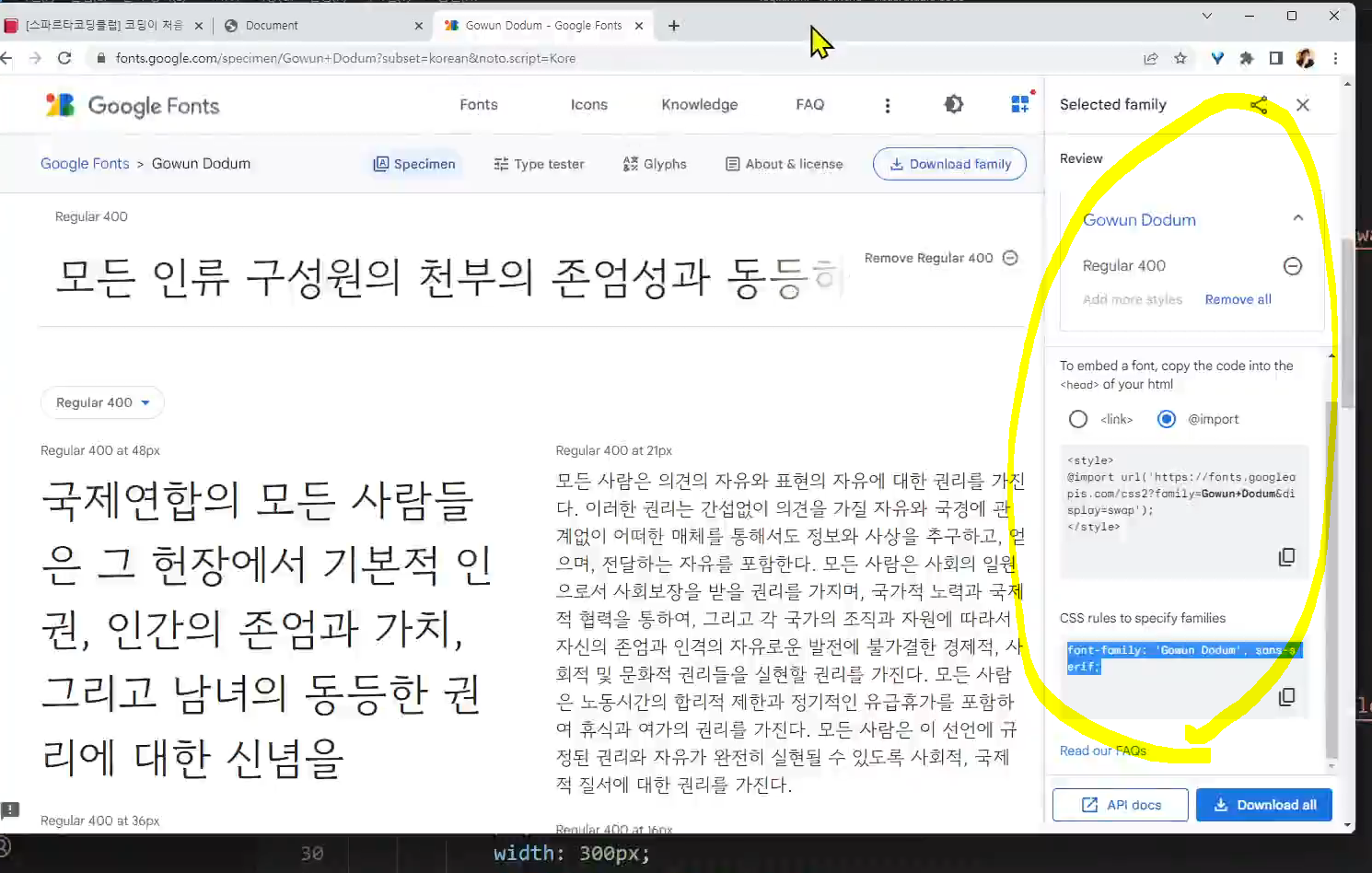Open the more options vertical dots in Fonts header
Image resolution: width=1372 pixels, height=873 pixels.
tap(888, 105)
